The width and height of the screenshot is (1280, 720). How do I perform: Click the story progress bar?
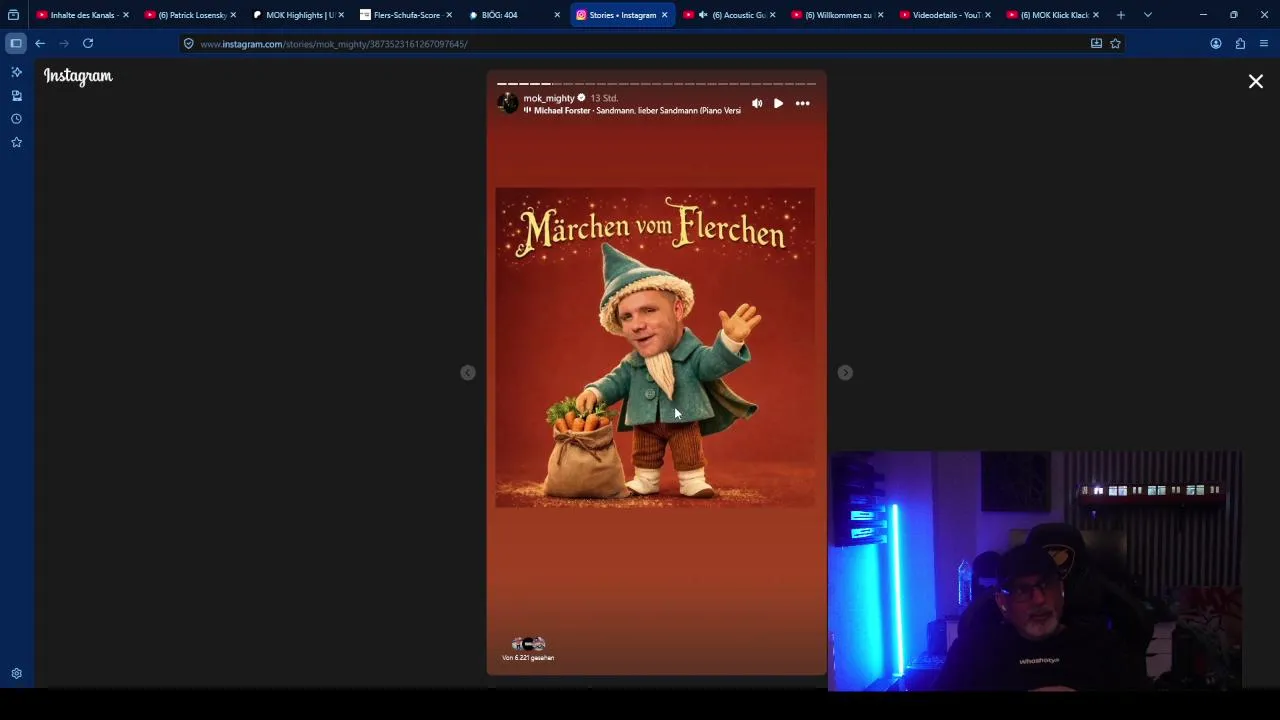(656, 84)
